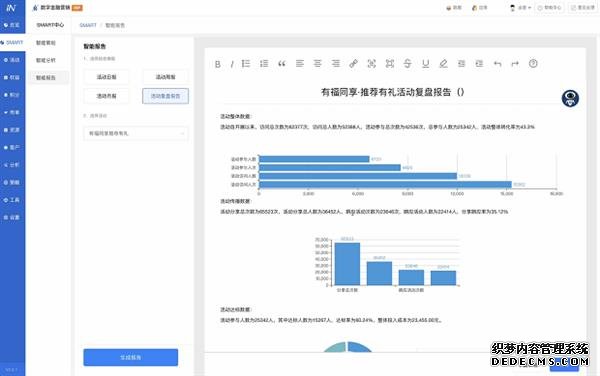Insert a blockquote using the quote icon
Viewport: 600px width, 376px height.
(282, 63)
